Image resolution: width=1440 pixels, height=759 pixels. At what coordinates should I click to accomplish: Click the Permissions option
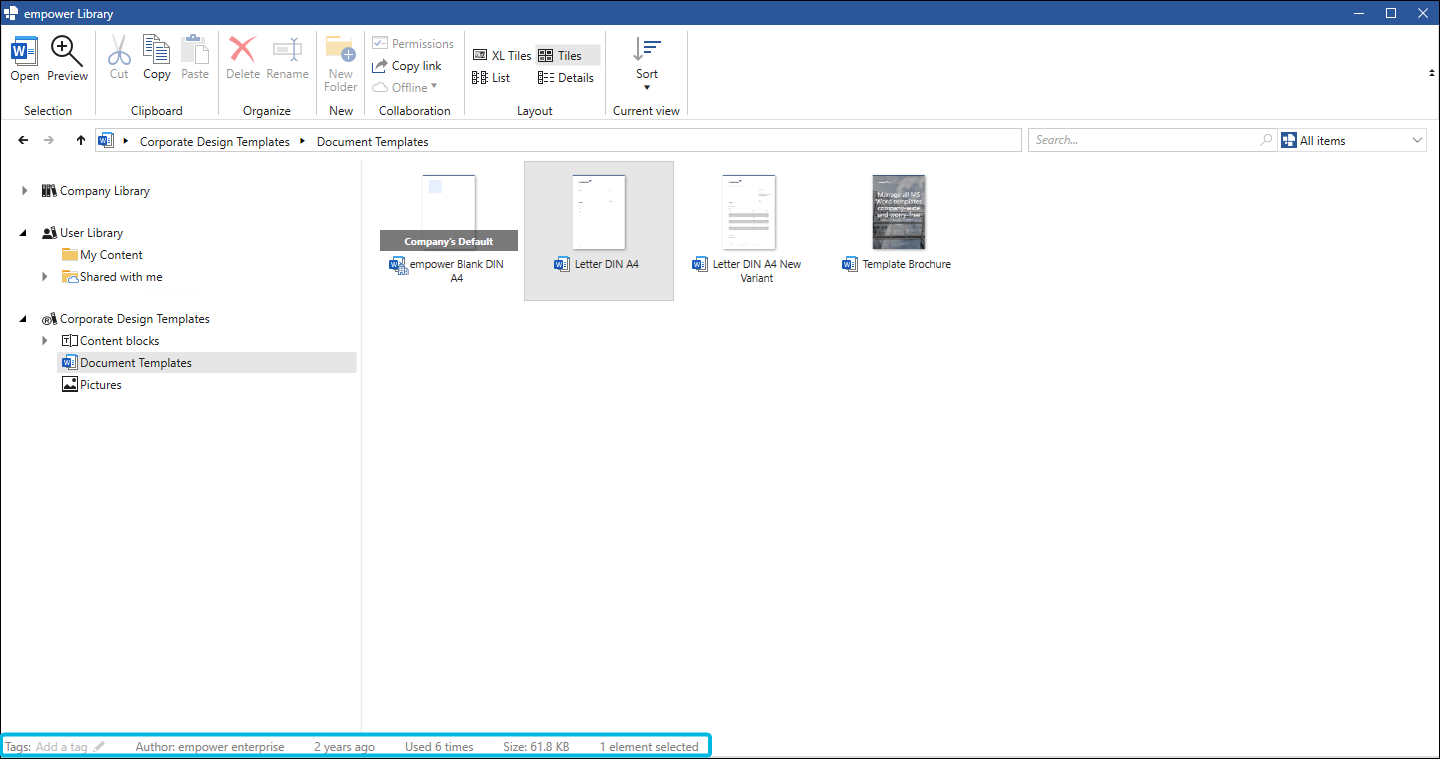(413, 44)
